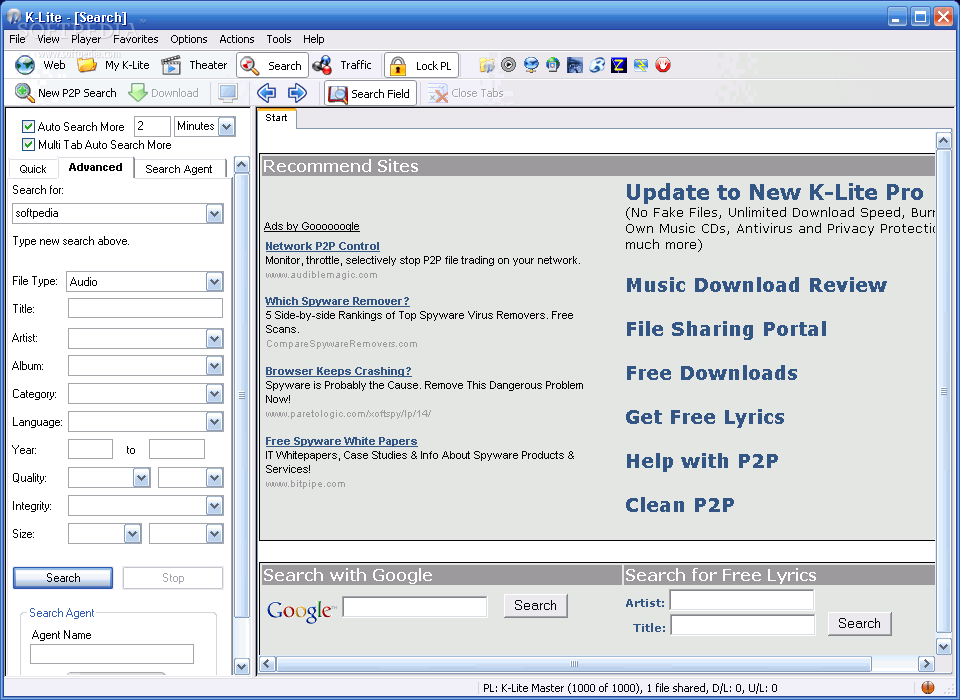Go forward with the right arrow
Image resolution: width=960 pixels, height=700 pixels.
(298, 93)
